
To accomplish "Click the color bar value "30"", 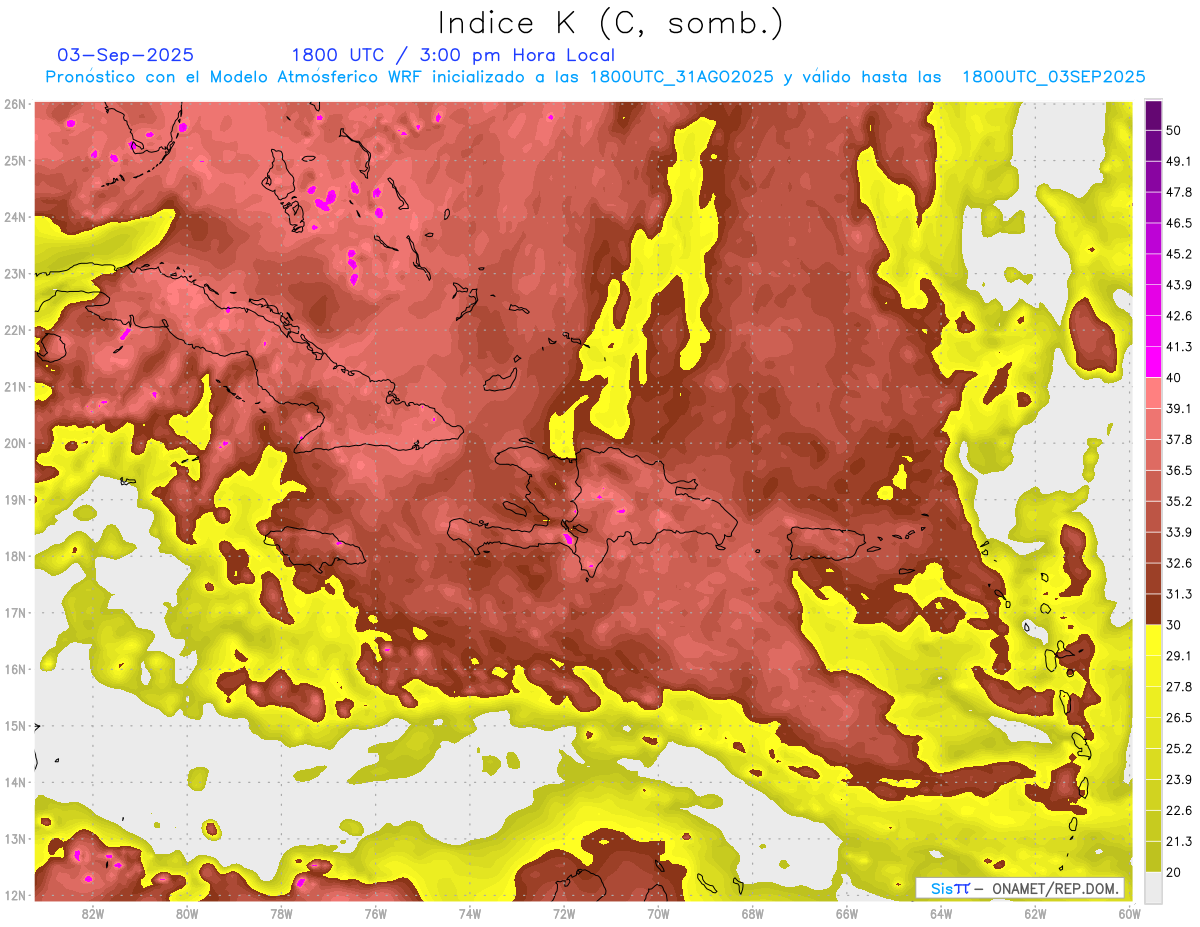I will 1173,625.
